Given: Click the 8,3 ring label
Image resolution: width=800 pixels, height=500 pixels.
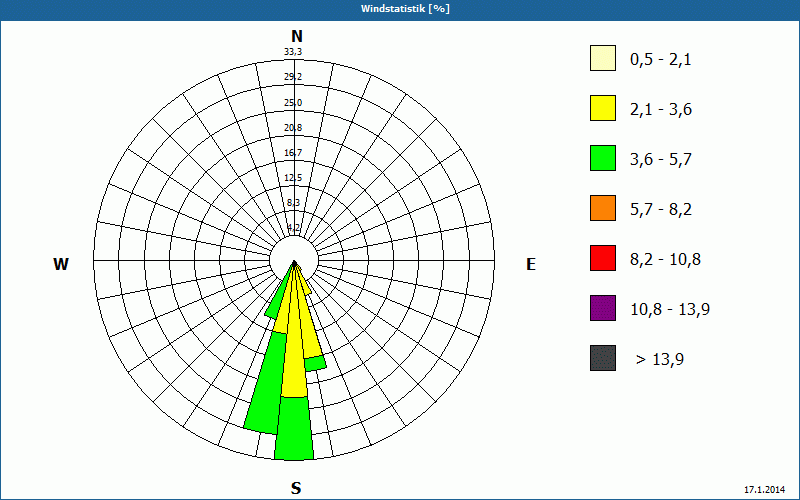Looking at the screenshot, I should (x=293, y=203).
